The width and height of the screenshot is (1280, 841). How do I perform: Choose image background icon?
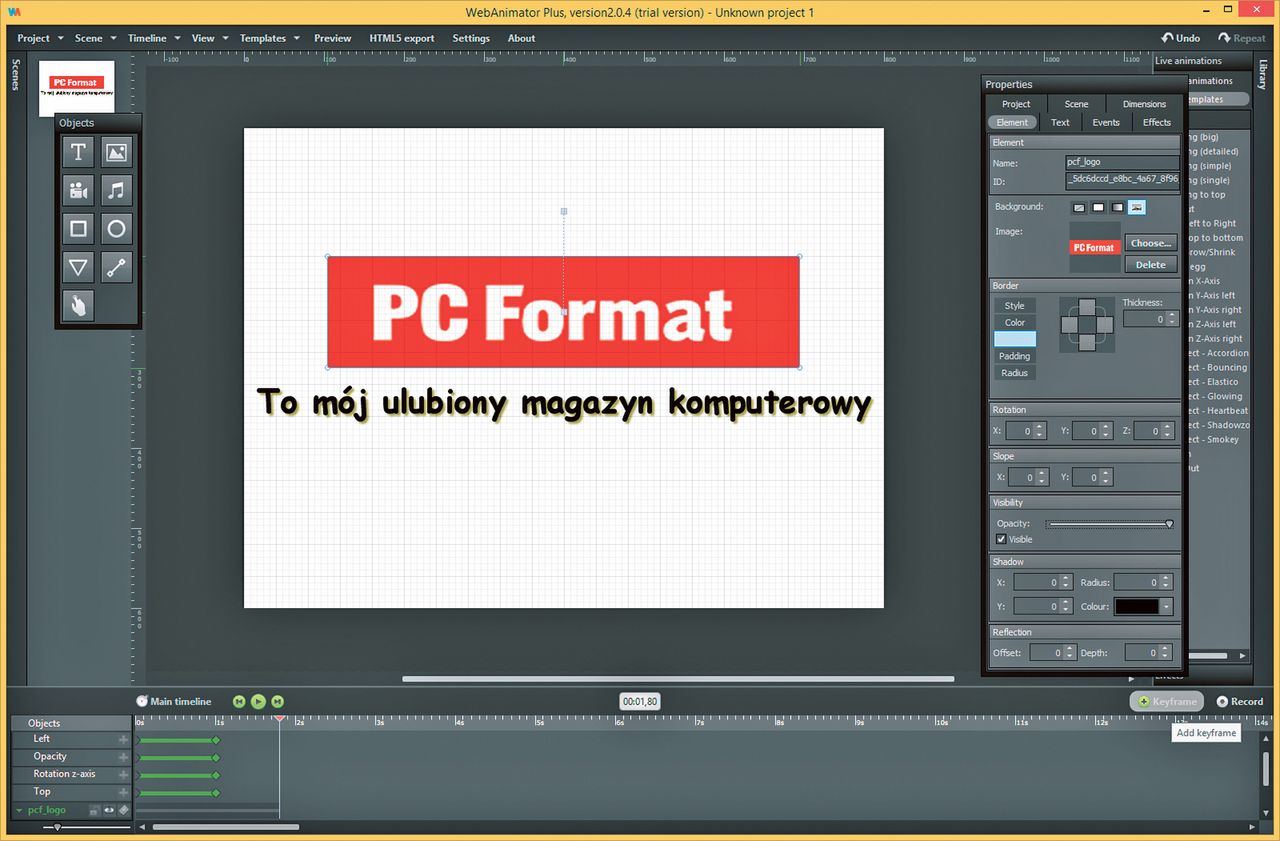tap(1137, 207)
